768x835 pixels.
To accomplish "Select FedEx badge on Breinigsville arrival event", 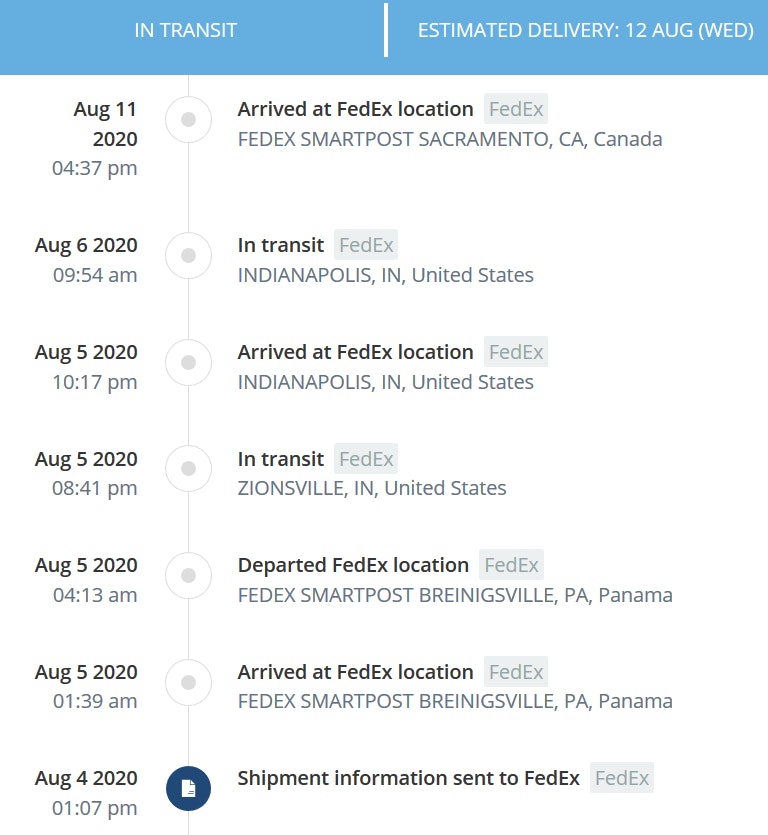I will [516, 672].
